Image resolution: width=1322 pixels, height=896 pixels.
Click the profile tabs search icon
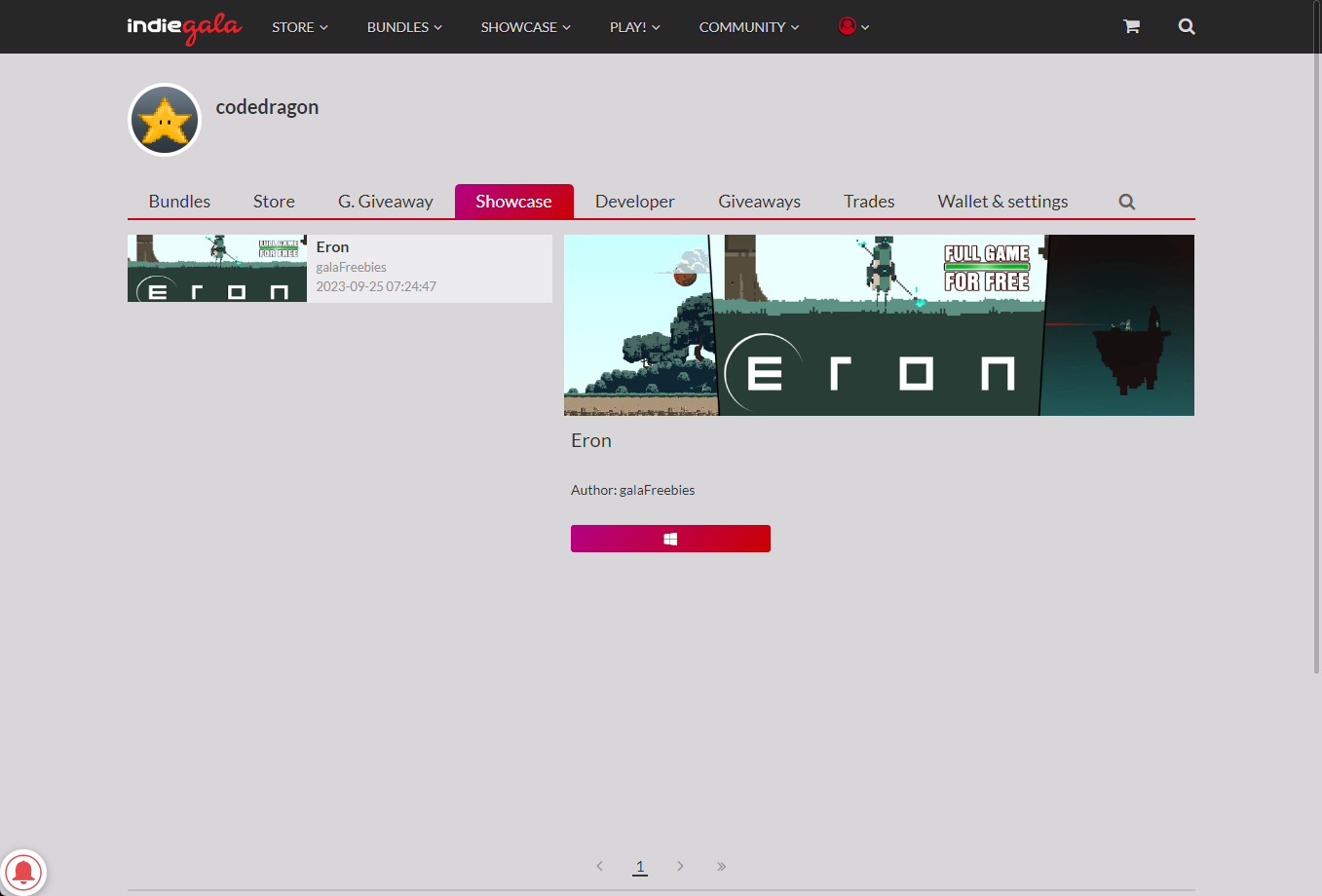[1127, 202]
